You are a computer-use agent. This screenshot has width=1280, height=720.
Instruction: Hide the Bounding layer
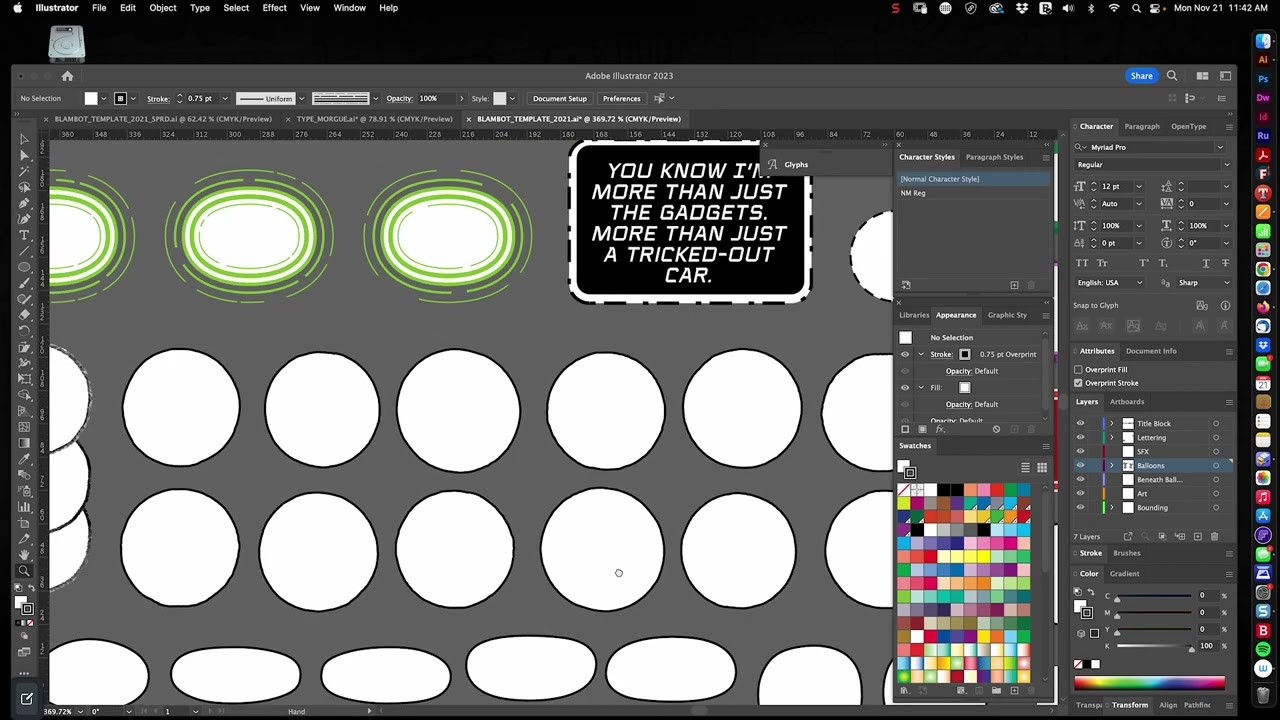pyautogui.click(x=1080, y=508)
